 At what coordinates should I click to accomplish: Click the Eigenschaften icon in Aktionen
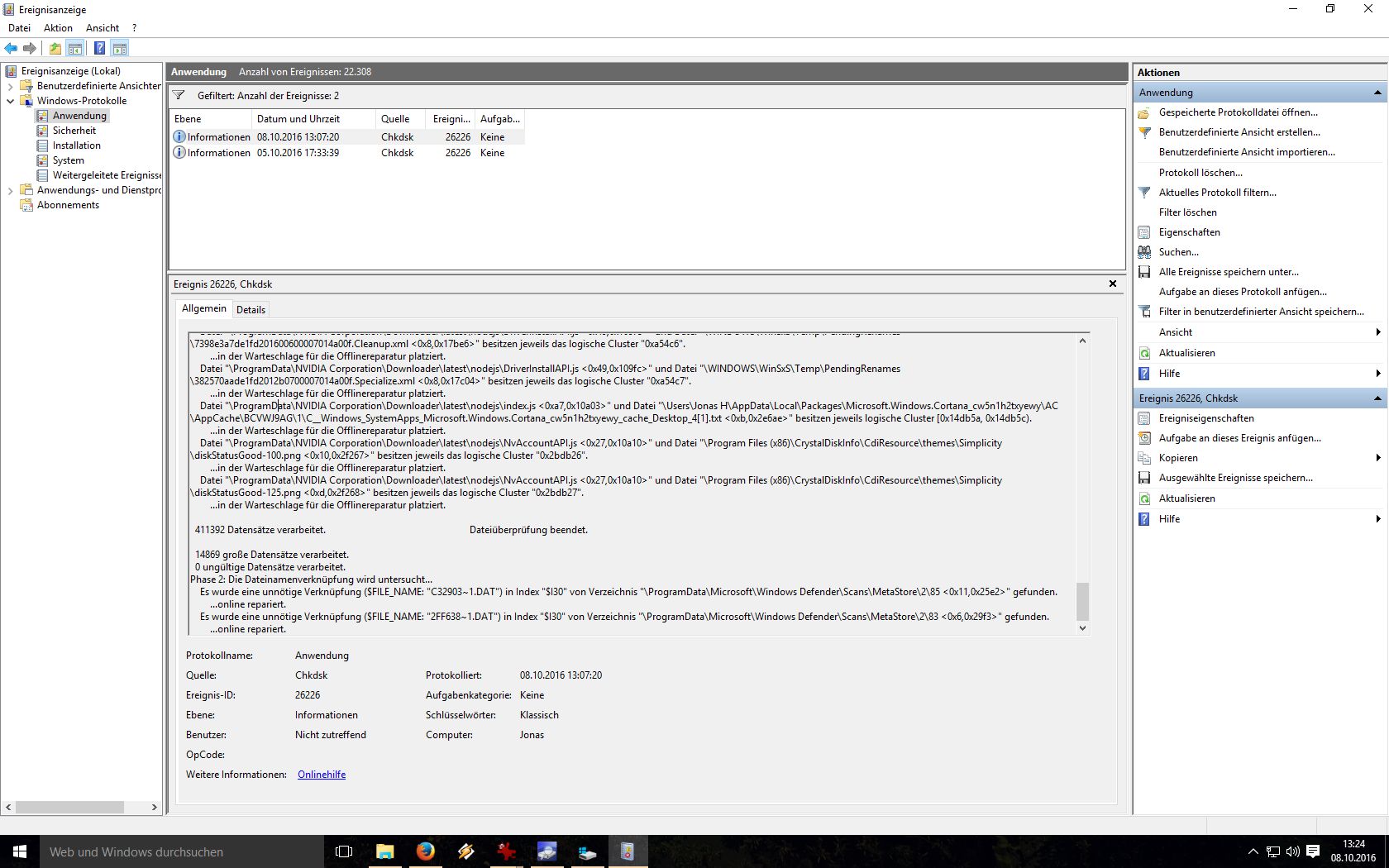1144,232
